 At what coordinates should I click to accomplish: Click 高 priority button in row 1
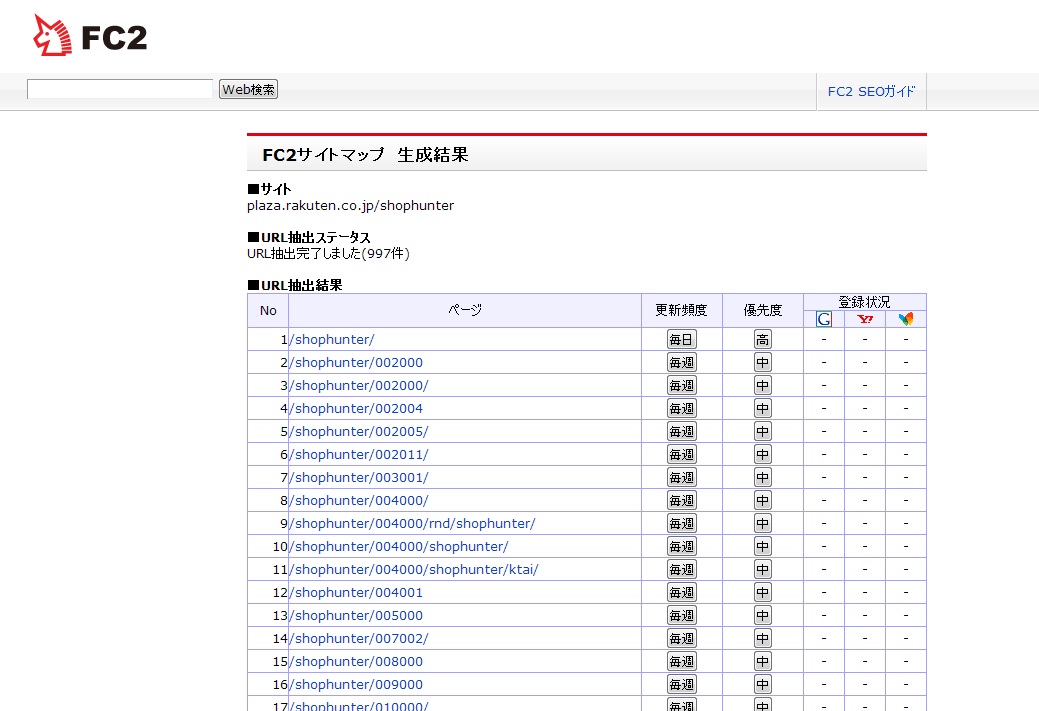(763, 340)
